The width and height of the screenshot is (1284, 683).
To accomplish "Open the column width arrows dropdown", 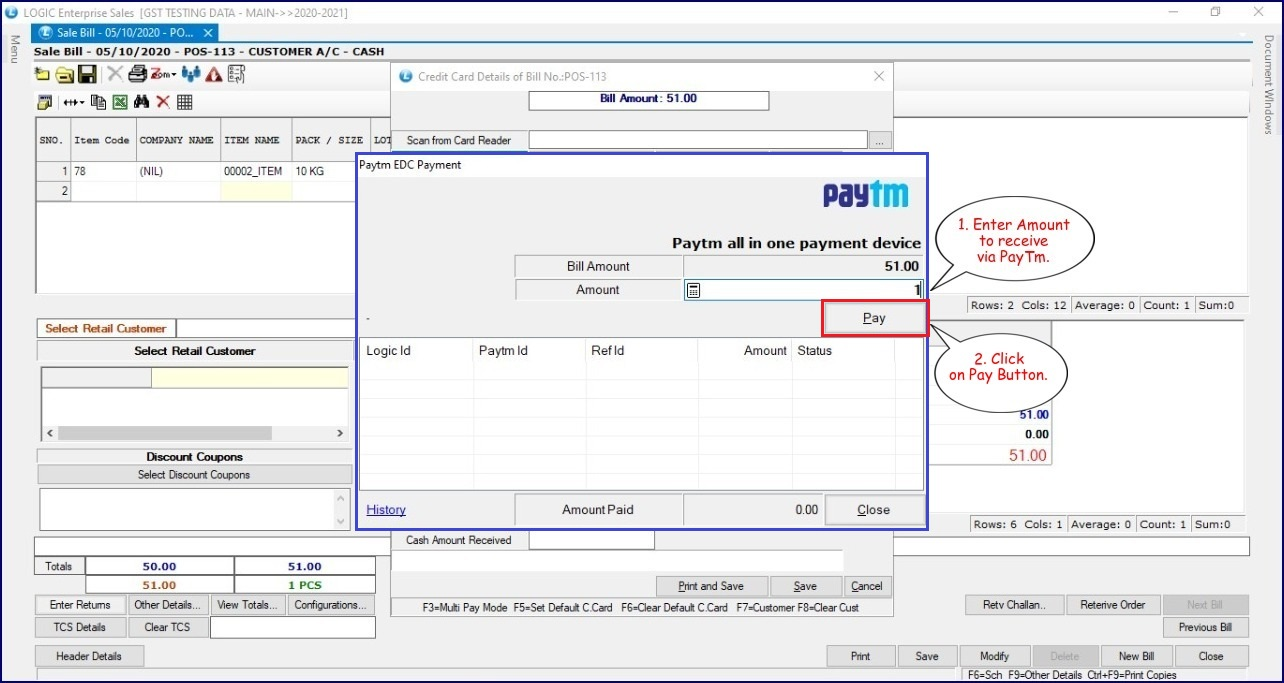I will (74, 102).
